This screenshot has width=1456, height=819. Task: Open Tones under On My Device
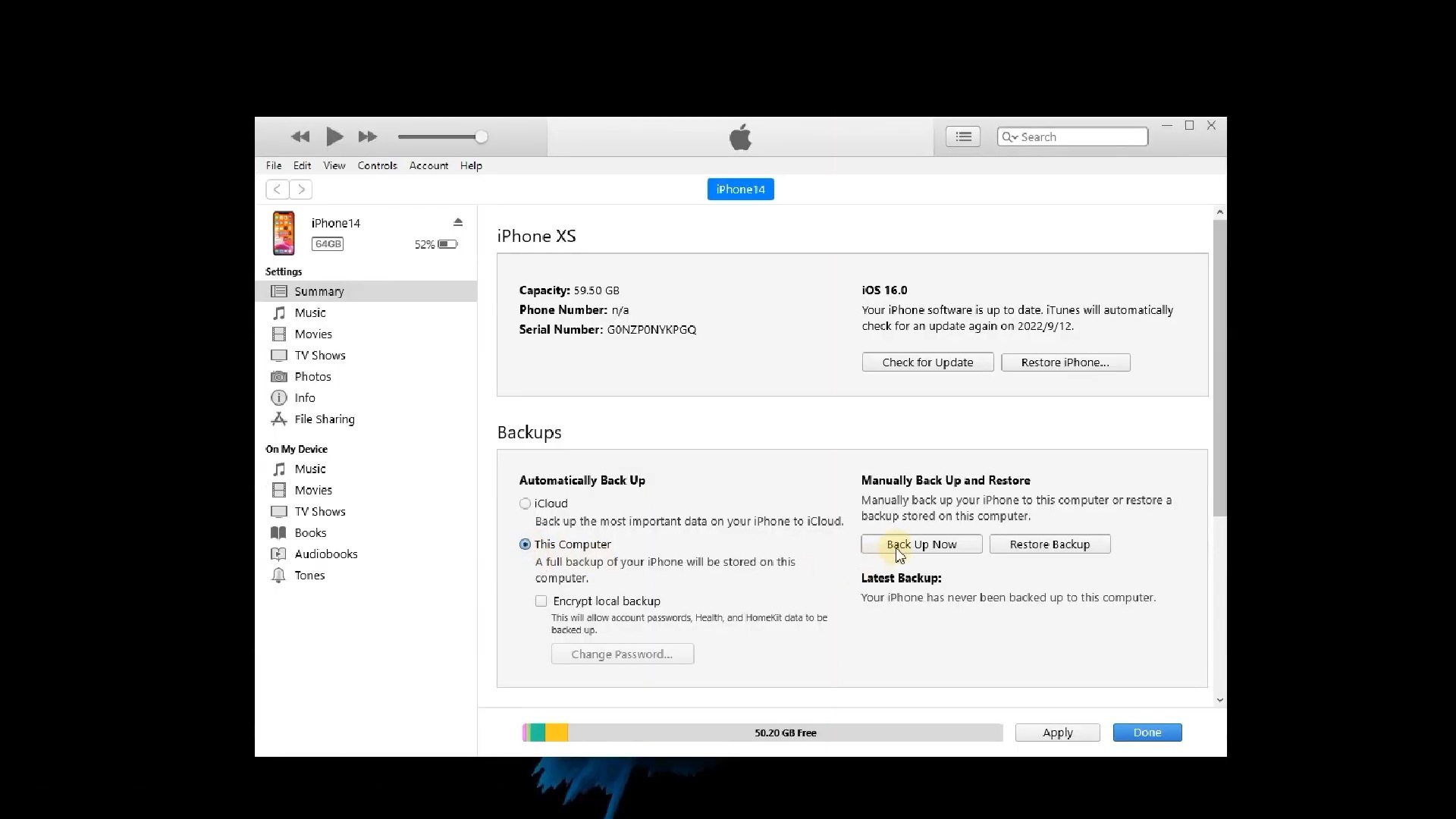(309, 575)
